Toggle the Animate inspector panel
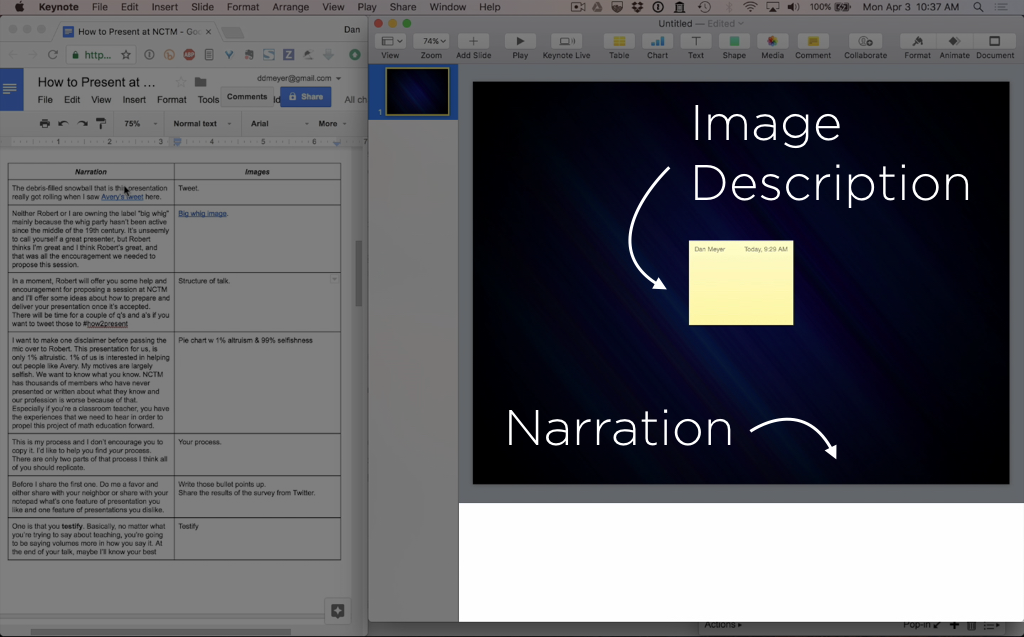 click(x=954, y=42)
